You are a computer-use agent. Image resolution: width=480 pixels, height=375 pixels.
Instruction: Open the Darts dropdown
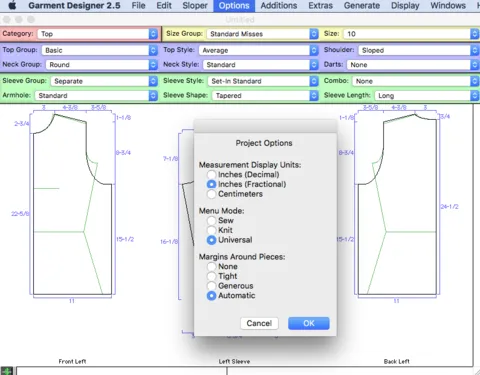[413, 65]
